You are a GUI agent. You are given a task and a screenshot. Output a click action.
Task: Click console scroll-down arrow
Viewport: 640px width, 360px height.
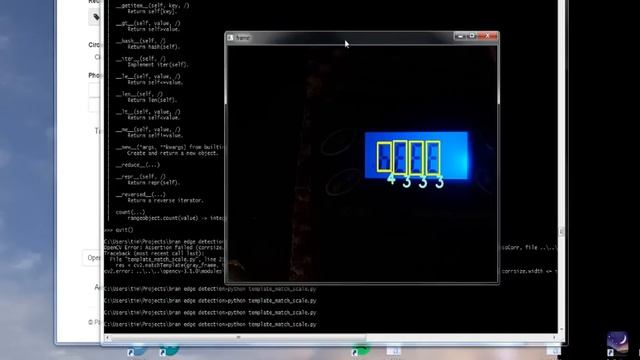coord(562,329)
